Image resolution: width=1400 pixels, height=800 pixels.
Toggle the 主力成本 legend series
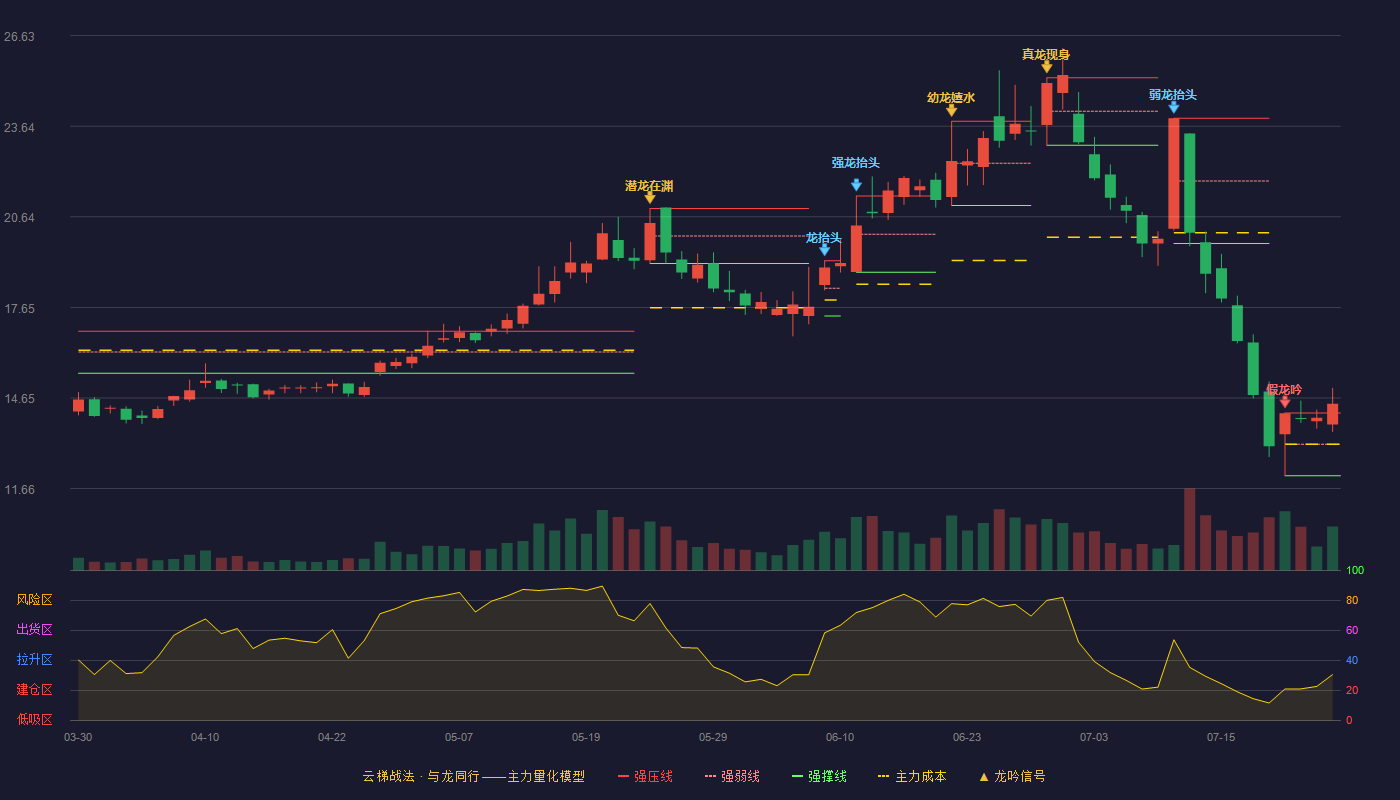(x=912, y=776)
